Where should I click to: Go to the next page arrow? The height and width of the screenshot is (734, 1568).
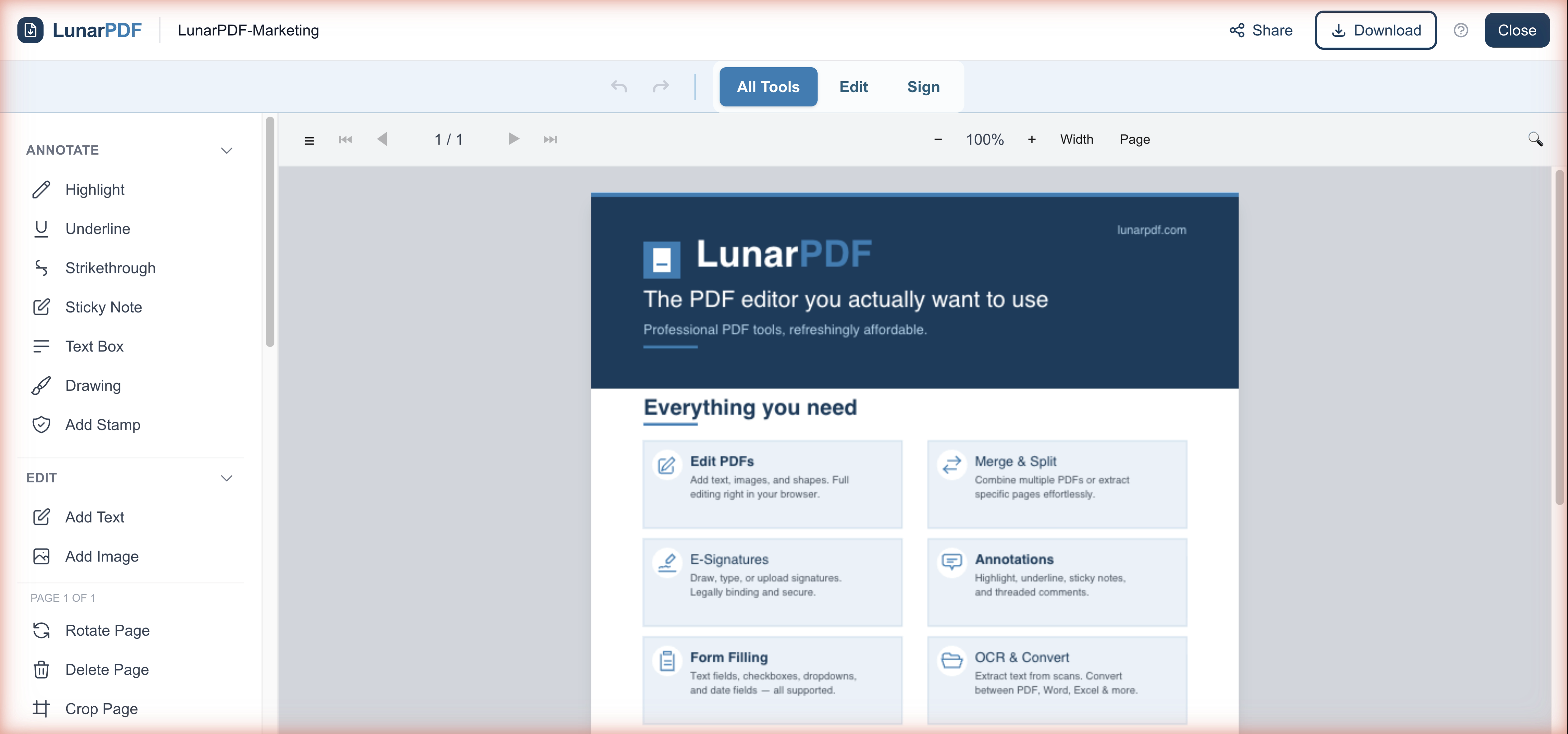point(513,139)
